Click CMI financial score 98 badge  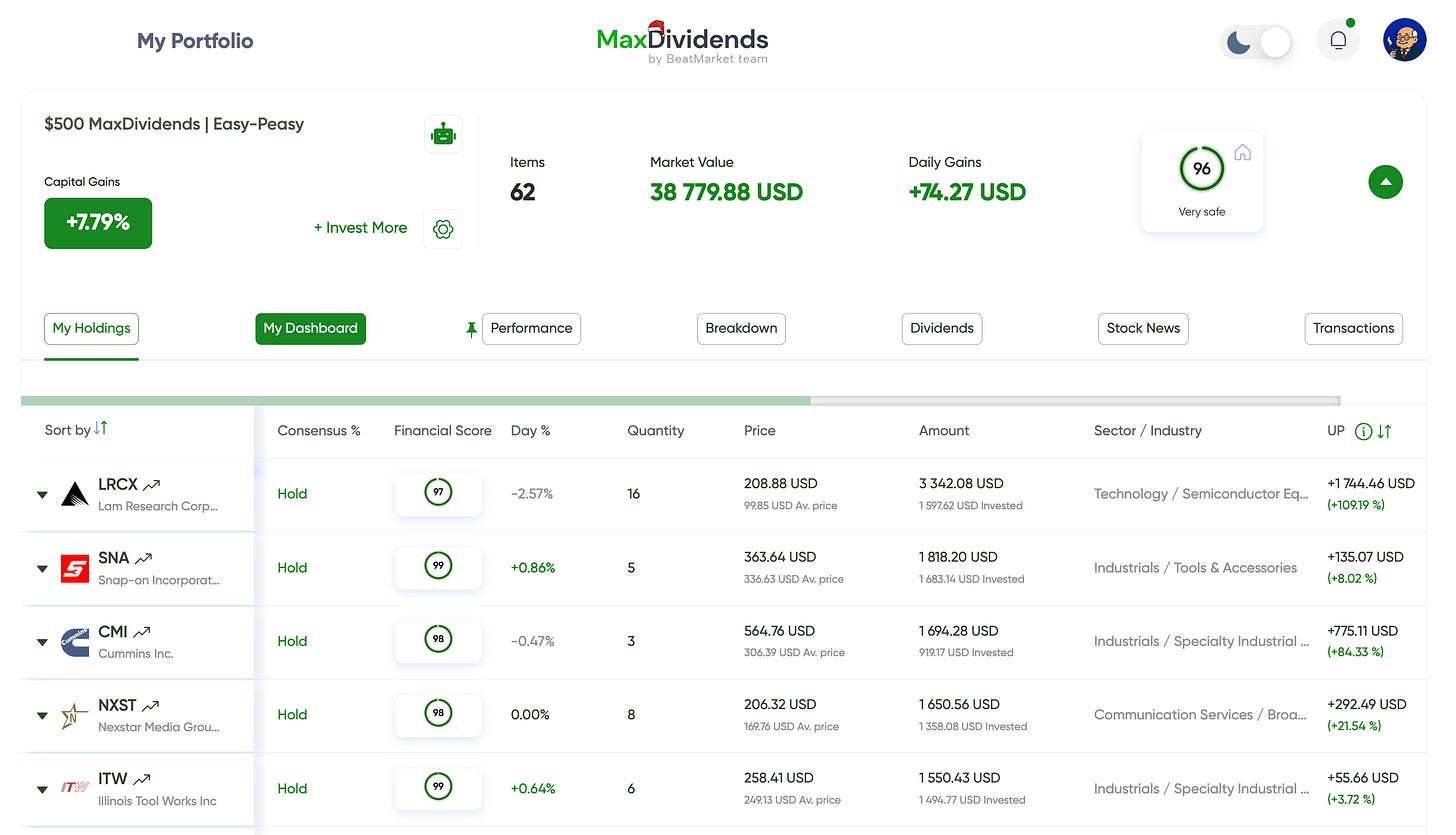tap(438, 641)
